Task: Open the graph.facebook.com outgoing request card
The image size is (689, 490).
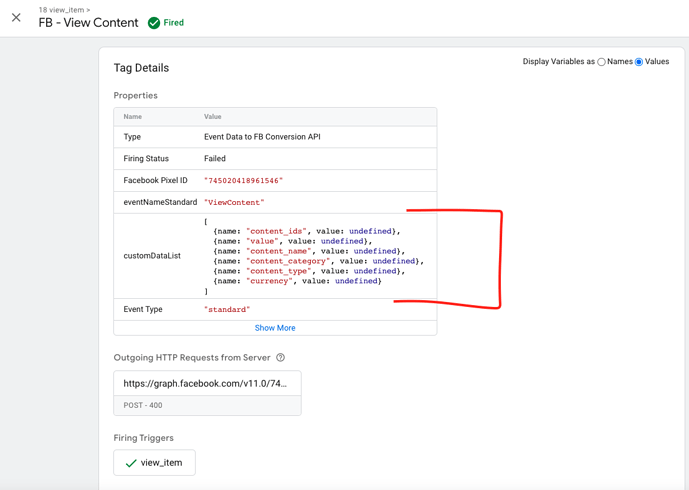Action: pyautogui.click(x=207, y=393)
